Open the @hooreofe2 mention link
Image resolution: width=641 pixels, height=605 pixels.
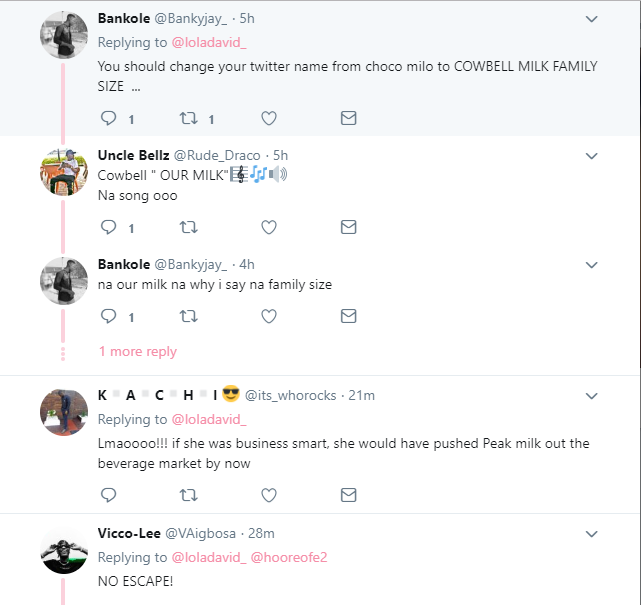click(x=291, y=557)
